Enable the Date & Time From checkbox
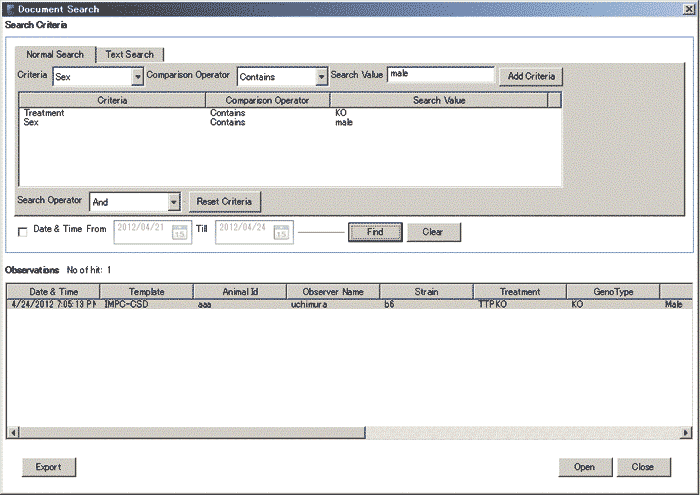 pyautogui.click(x=22, y=232)
